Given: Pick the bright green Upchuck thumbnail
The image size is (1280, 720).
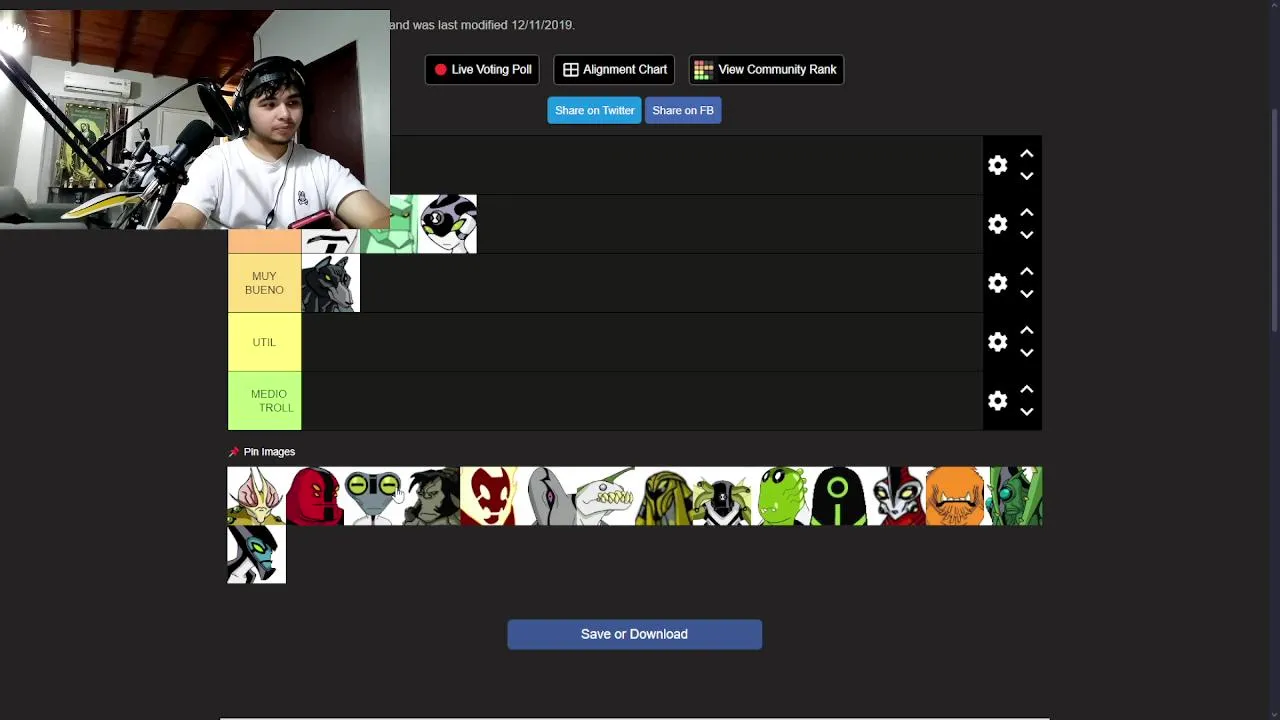Looking at the screenshot, I should (x=780, y=496).
